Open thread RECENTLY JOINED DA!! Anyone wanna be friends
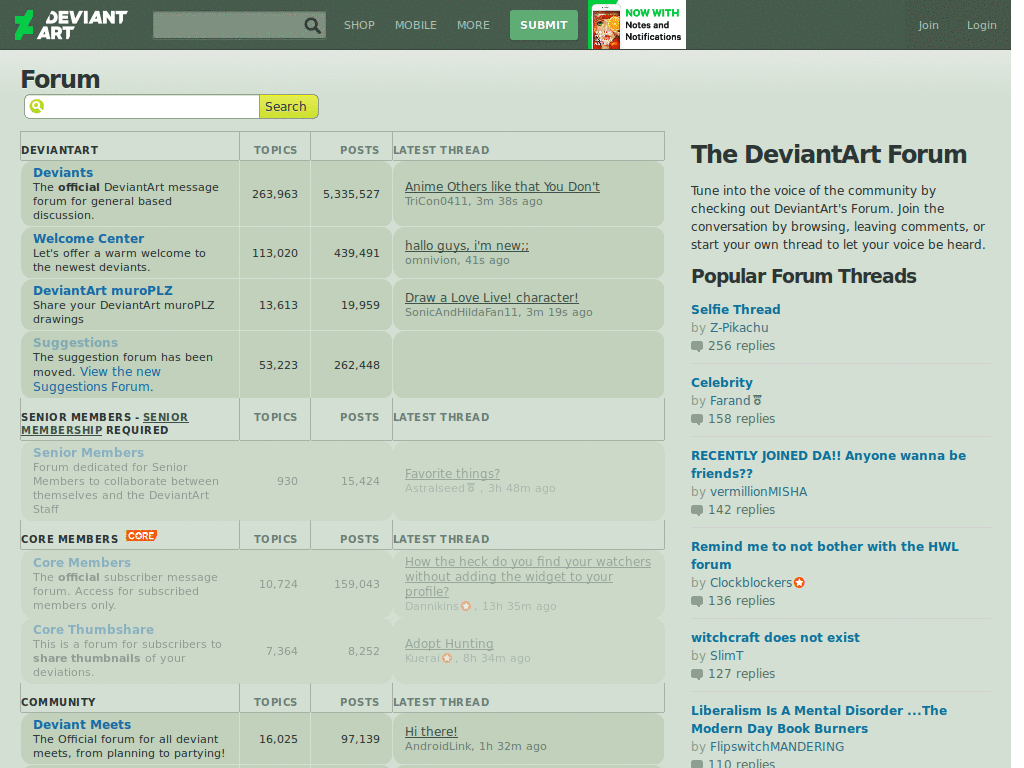This screenshot has height=768, width=1024. point(828,464)
